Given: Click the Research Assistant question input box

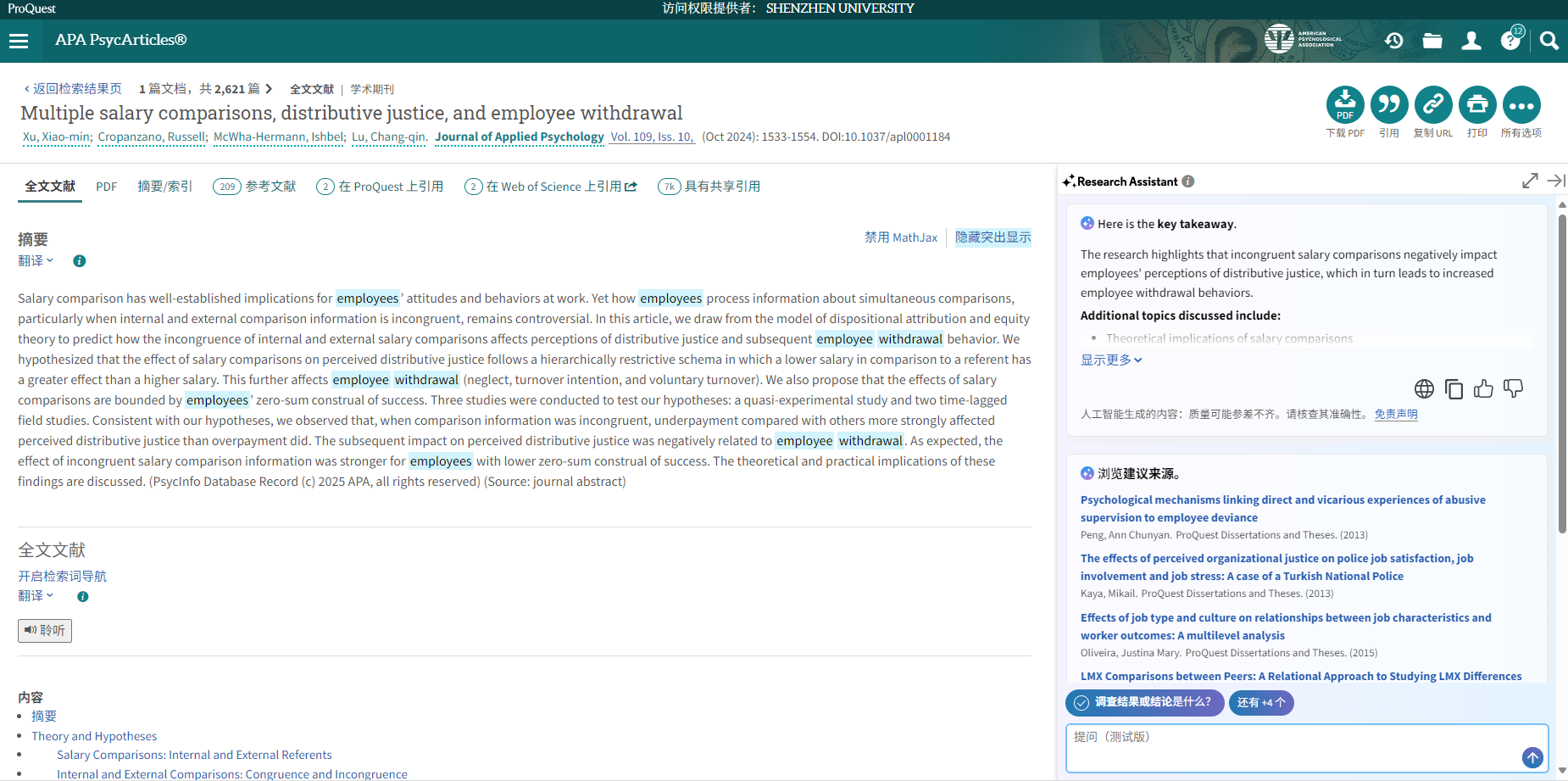Looking at the screenshot, I should (x=1293, y=746).
